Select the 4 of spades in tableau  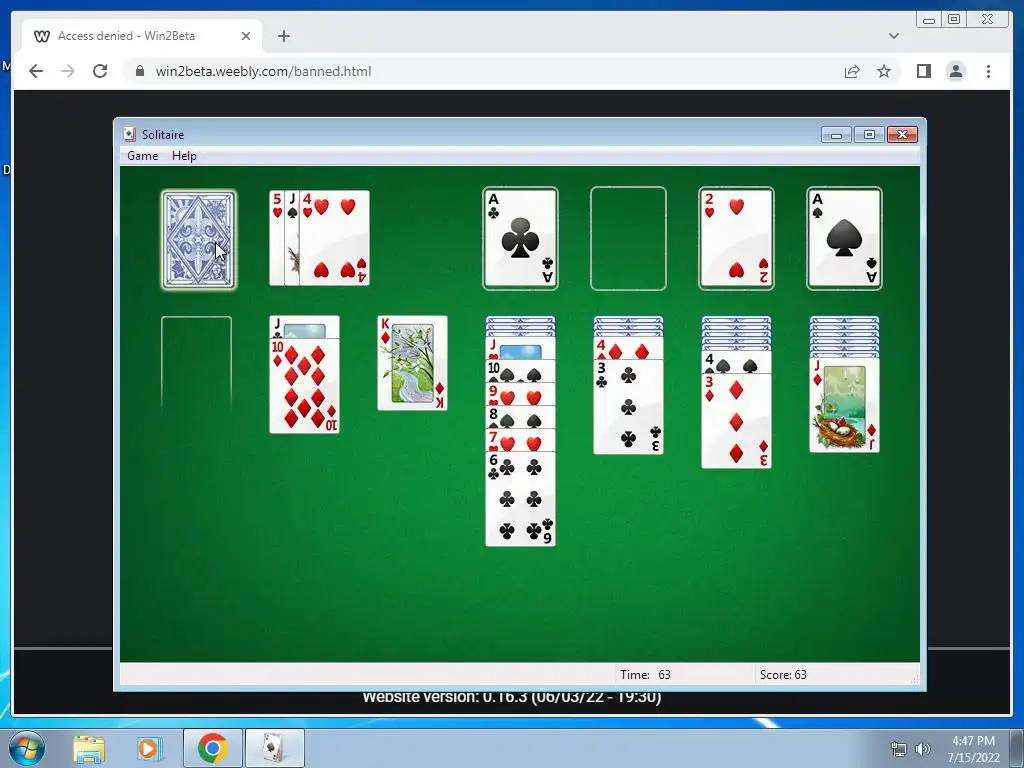pyautogui.click(x=736, y=363)
